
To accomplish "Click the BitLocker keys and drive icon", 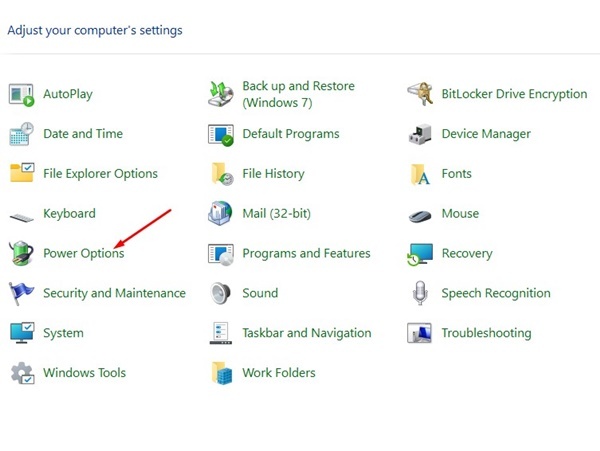I will (420, 94).
